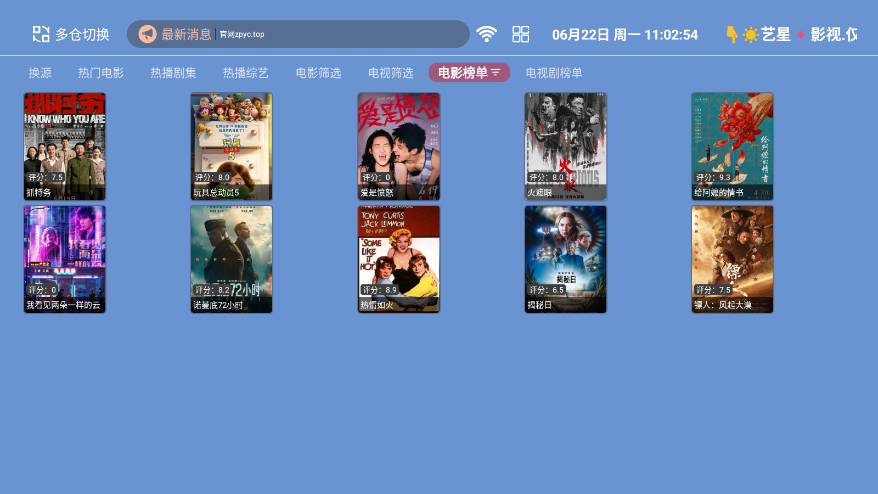Click the 给阿嬷的情书 title caption
This screenshot has width=878, height=494.
(x=718, y=193)
